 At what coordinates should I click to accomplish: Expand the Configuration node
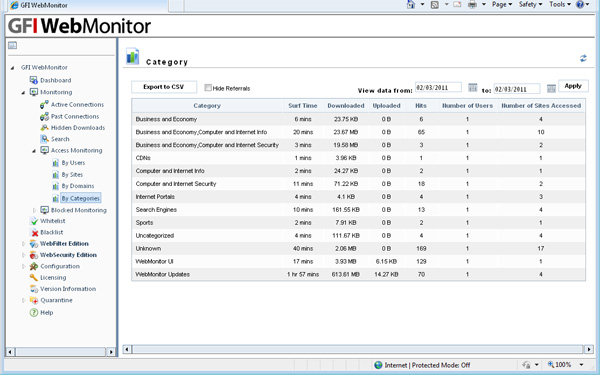click(23, 266)
